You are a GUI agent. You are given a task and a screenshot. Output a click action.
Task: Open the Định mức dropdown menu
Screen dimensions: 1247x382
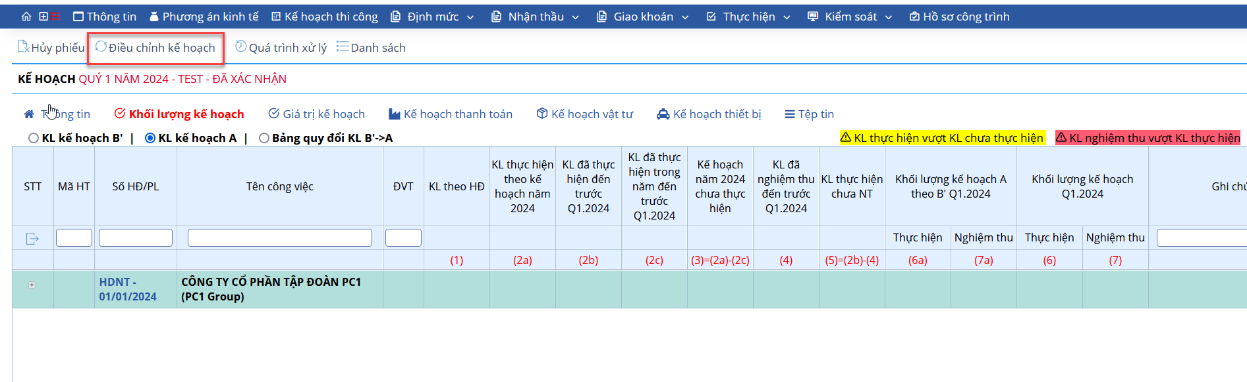coord(434,17)
